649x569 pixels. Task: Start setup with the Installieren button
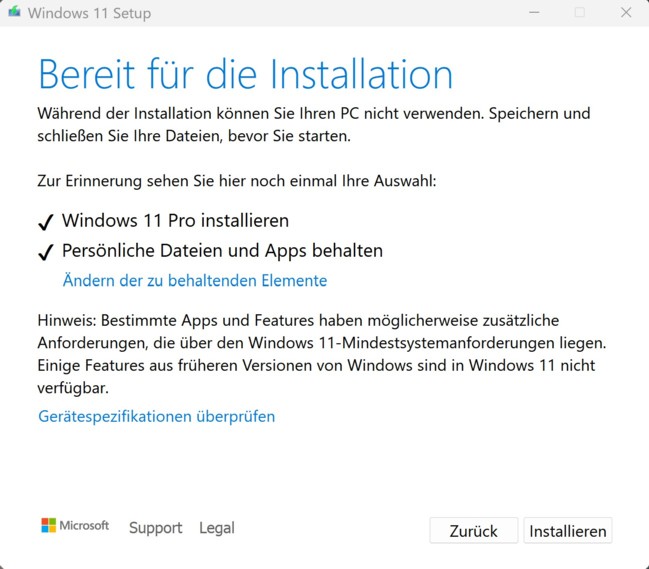pyautogui.click(x=567, y=531)
